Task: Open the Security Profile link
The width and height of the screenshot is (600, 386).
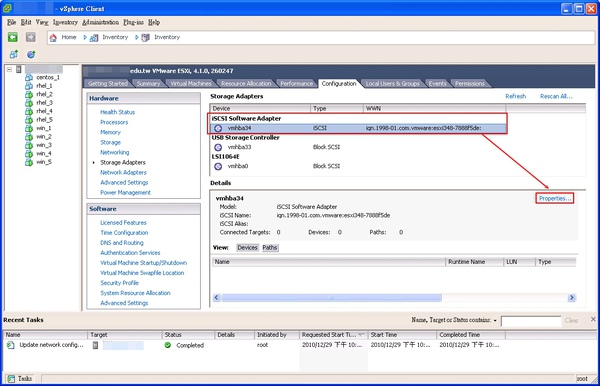Action: click(x=119, y=283)
